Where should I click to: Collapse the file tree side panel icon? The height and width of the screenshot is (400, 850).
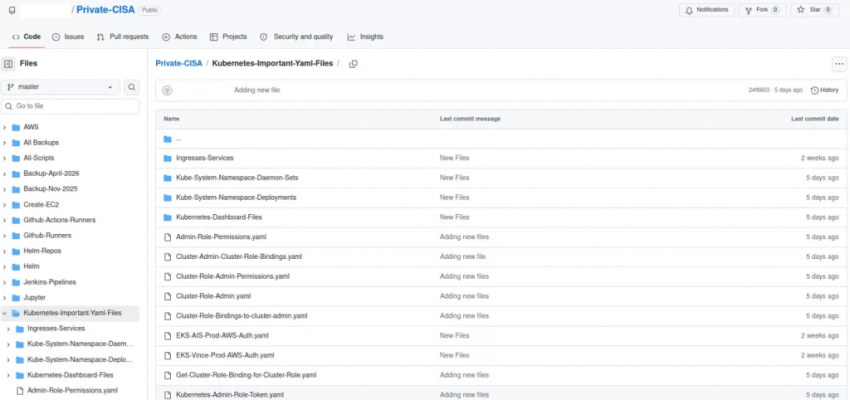click(8, 64)
